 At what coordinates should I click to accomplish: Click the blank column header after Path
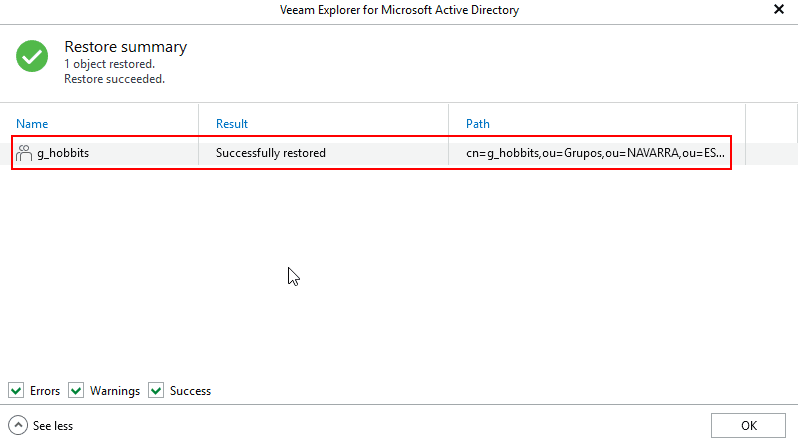(x=771, y=124)
